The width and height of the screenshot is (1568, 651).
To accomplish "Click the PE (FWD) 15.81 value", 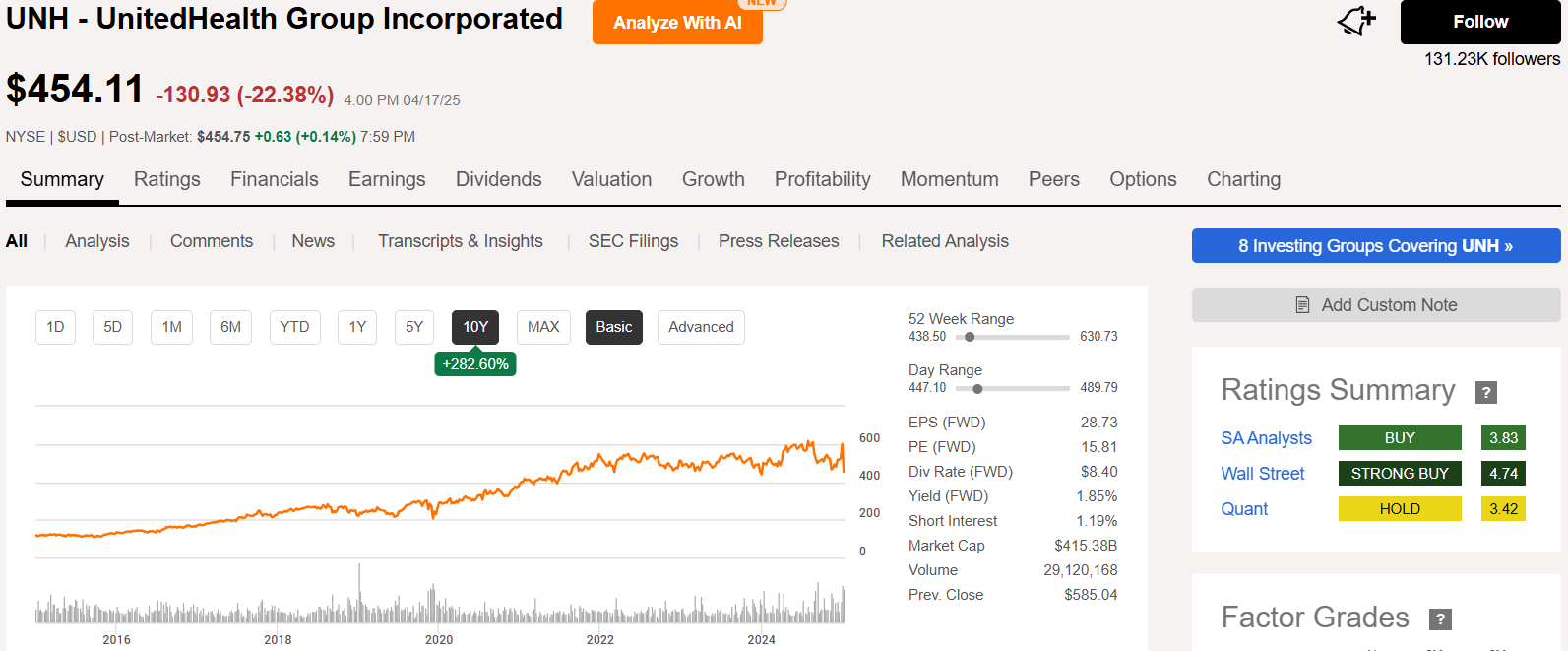I will coord(1099,447).
